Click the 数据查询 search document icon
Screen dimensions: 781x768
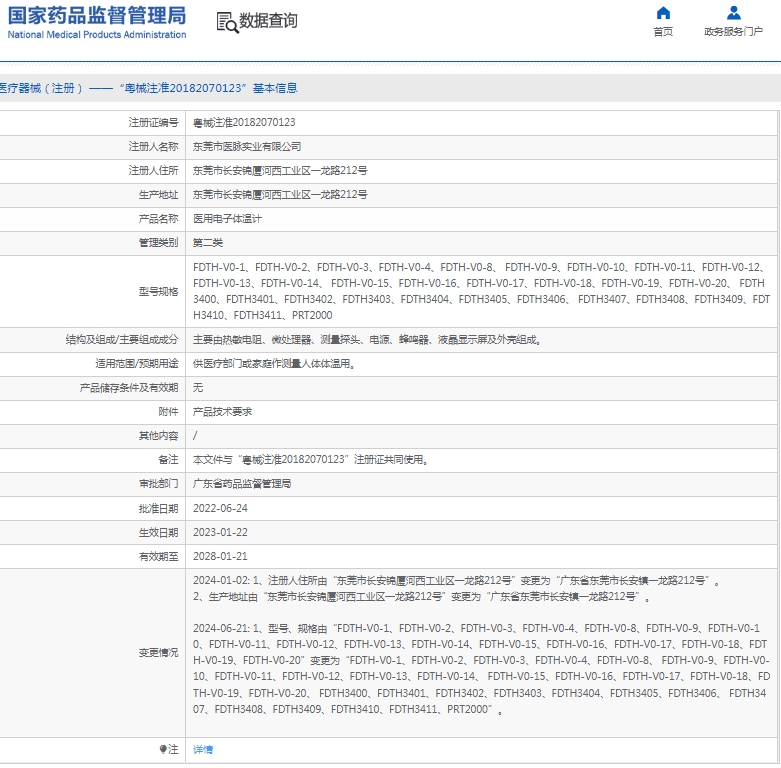[x=228, y=23]
